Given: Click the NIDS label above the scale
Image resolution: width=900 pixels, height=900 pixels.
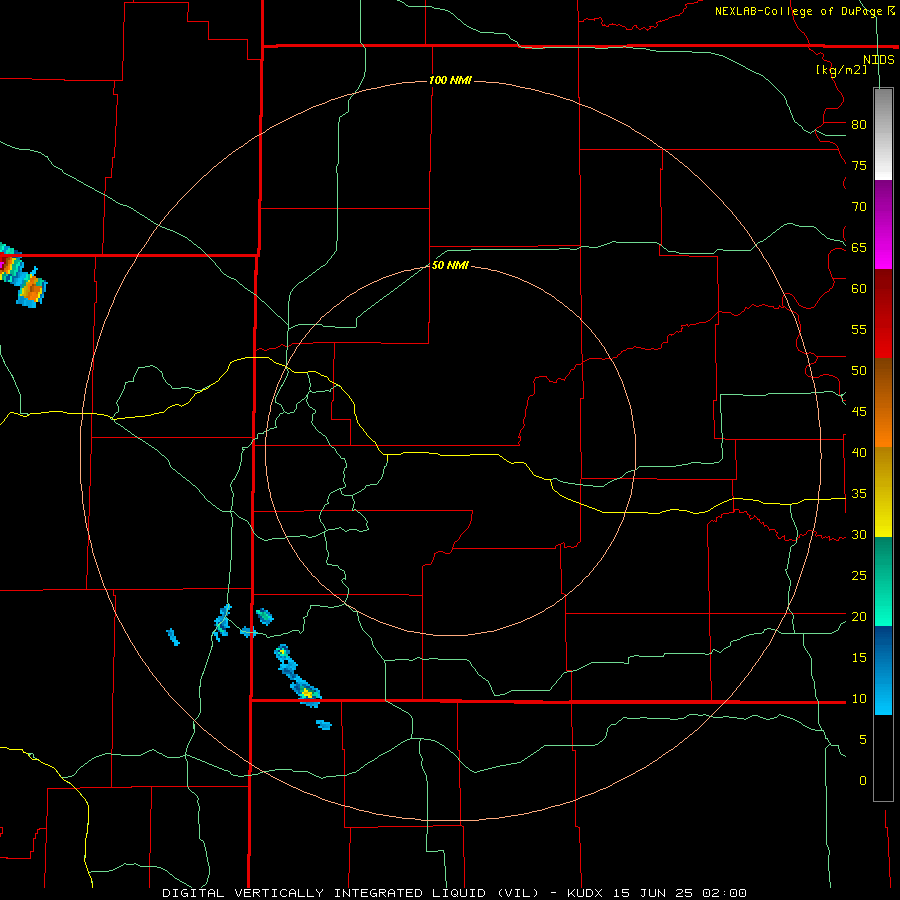Looking at the screenshot, I should [878, 60].
